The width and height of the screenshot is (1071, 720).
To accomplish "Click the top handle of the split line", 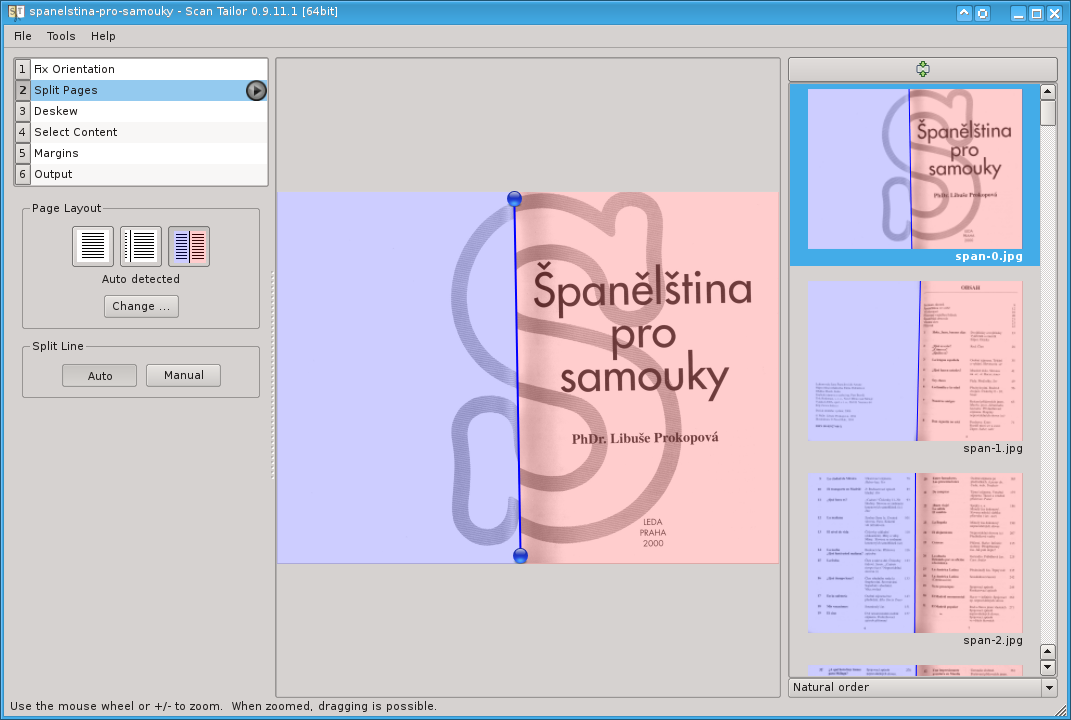I will (x=514, y=199).
